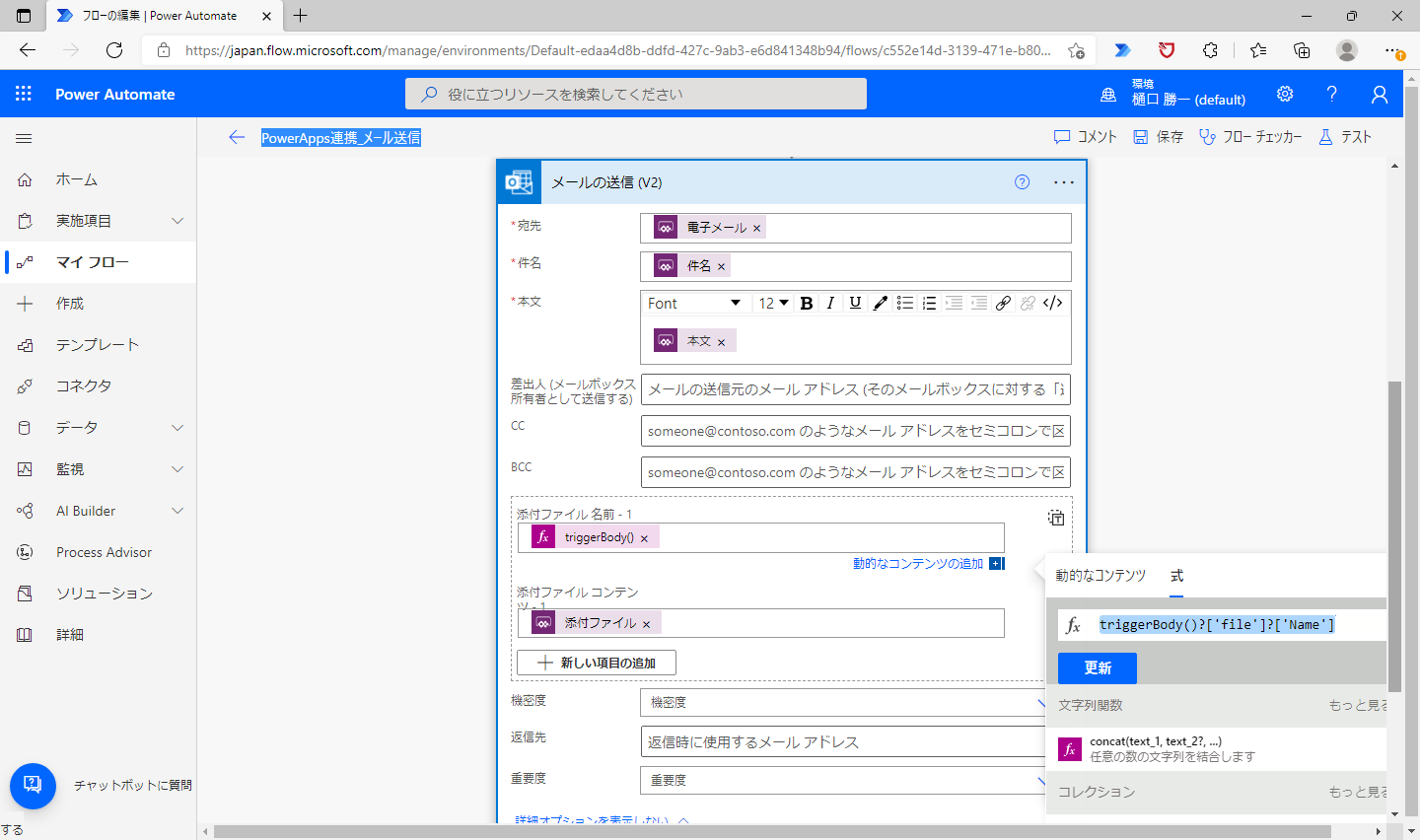
Task: Expand the データ navigation section
Action: (177, 428)
